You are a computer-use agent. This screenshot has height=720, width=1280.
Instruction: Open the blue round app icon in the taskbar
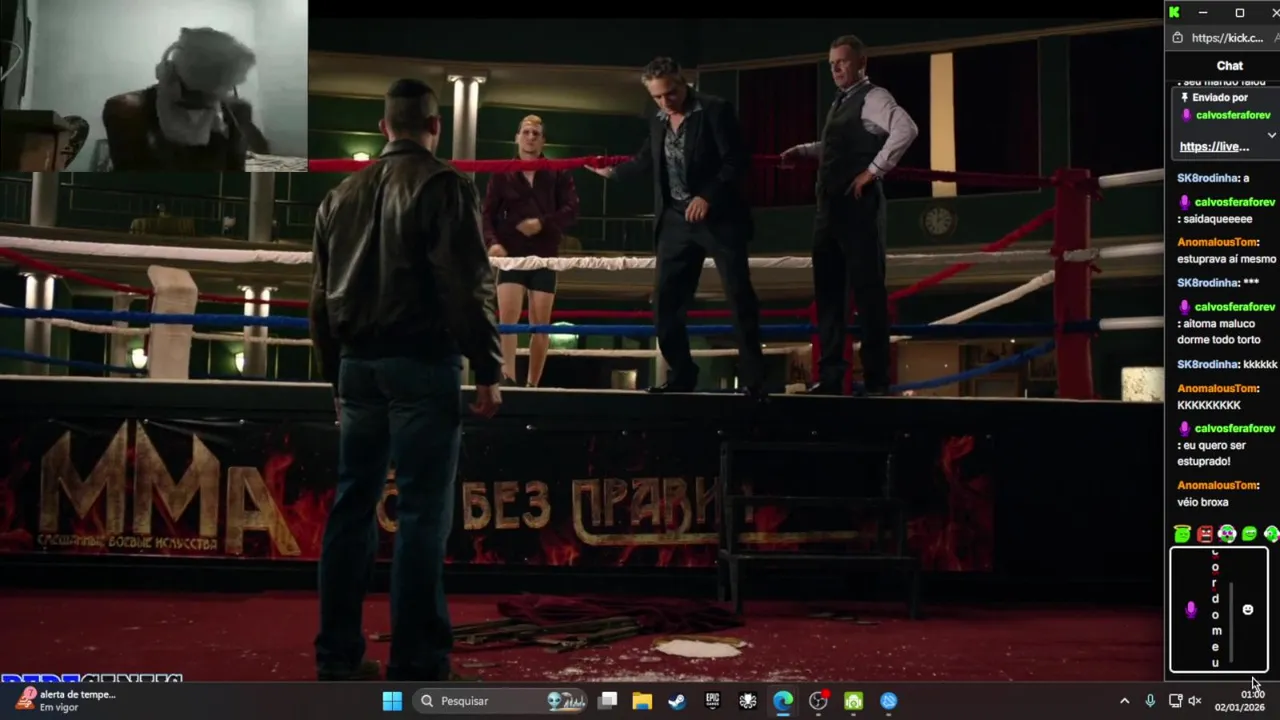tap(888, 701)
